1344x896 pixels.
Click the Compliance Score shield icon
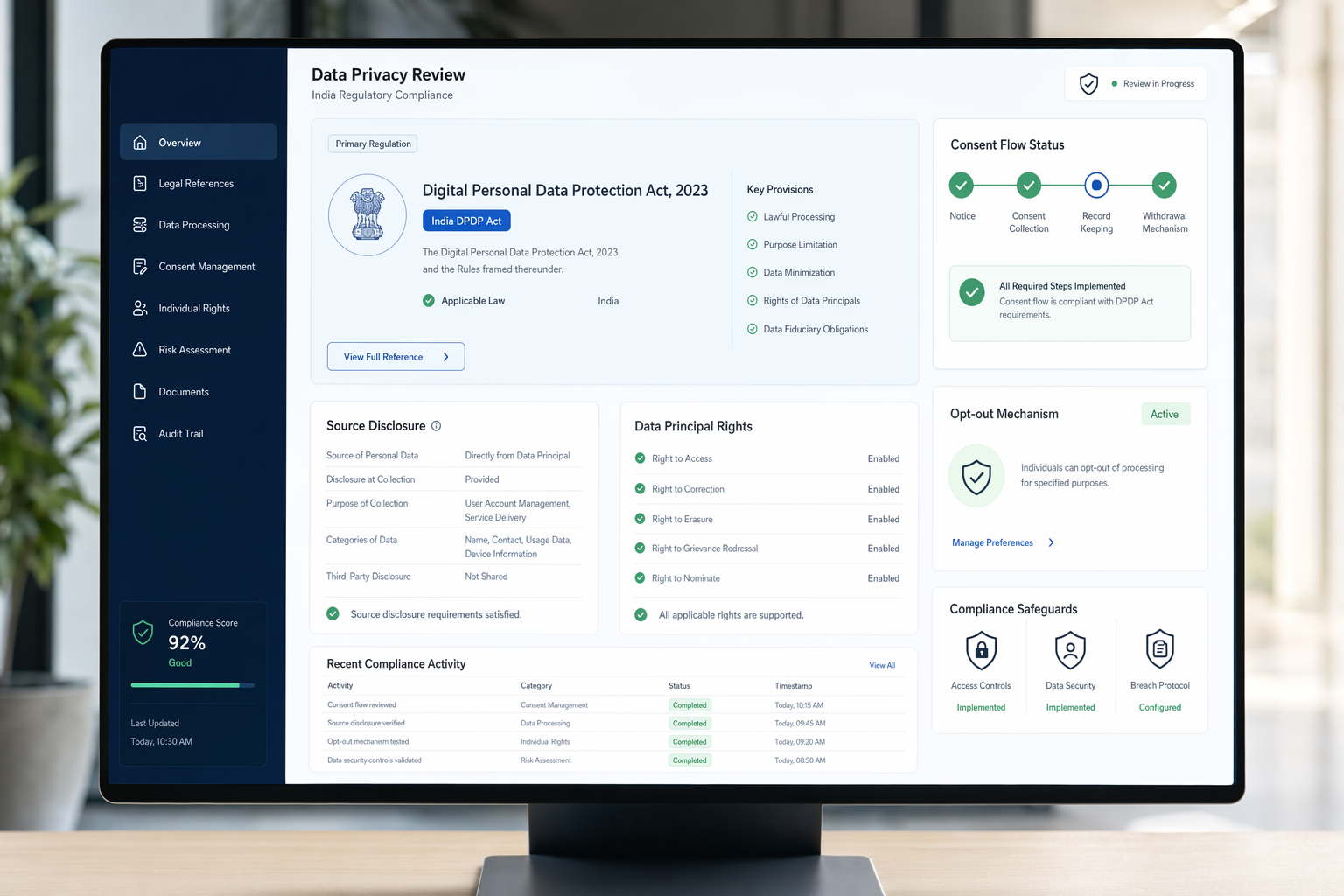point(143,633)
